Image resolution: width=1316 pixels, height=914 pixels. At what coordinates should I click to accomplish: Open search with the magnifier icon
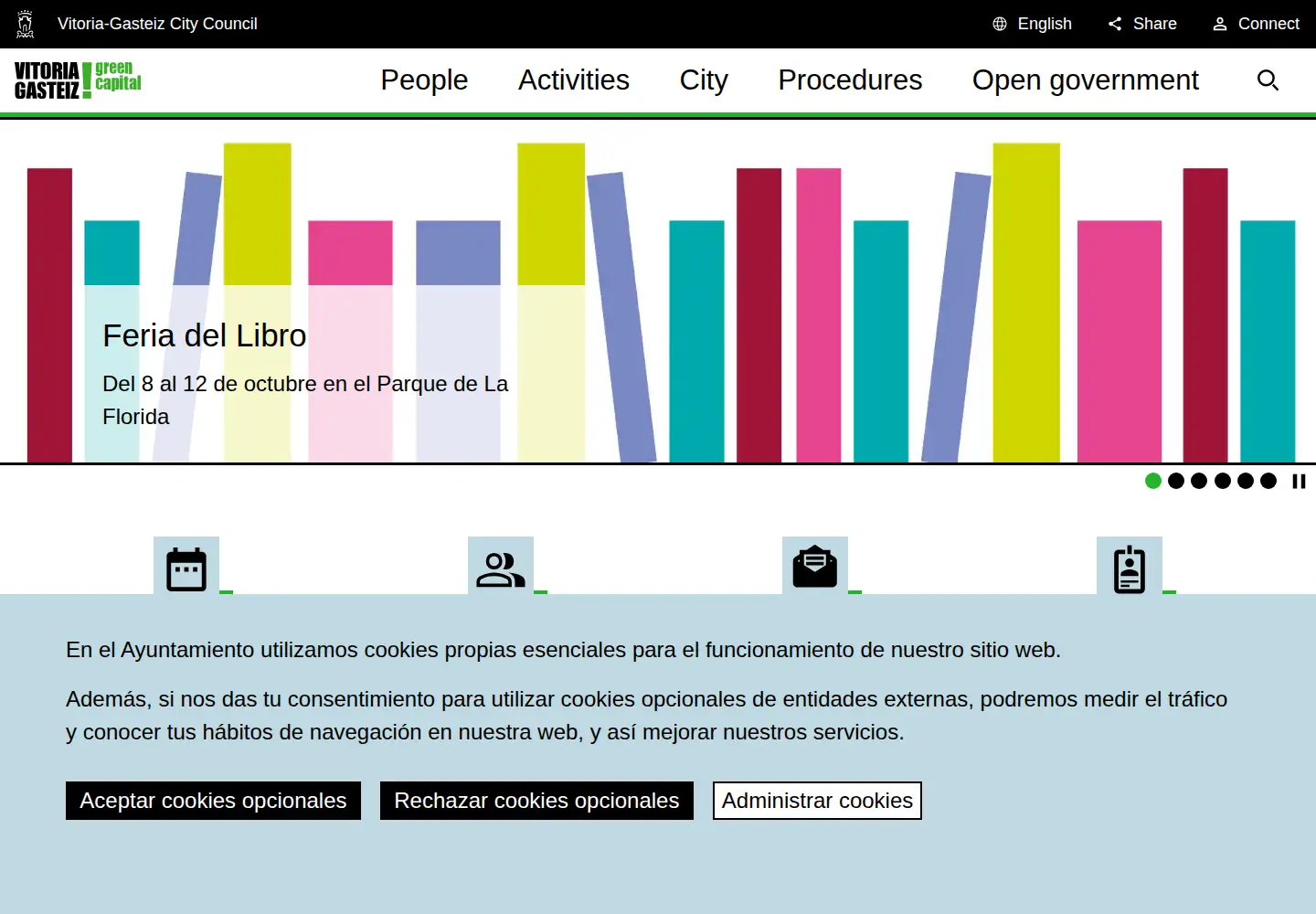(1268, 80)
